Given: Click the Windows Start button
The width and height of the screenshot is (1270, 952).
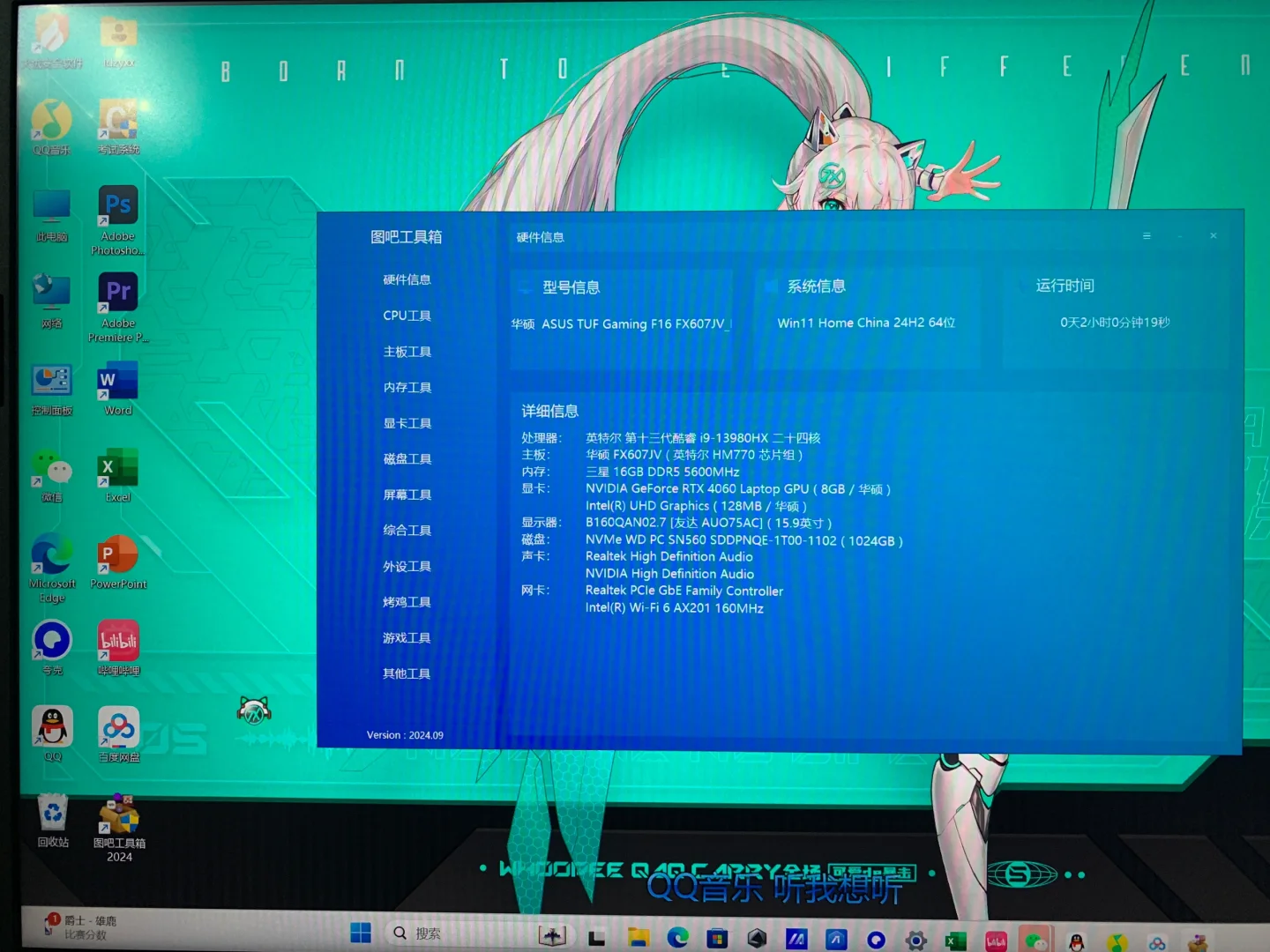Looking at the screenshot, I should 360,933.
